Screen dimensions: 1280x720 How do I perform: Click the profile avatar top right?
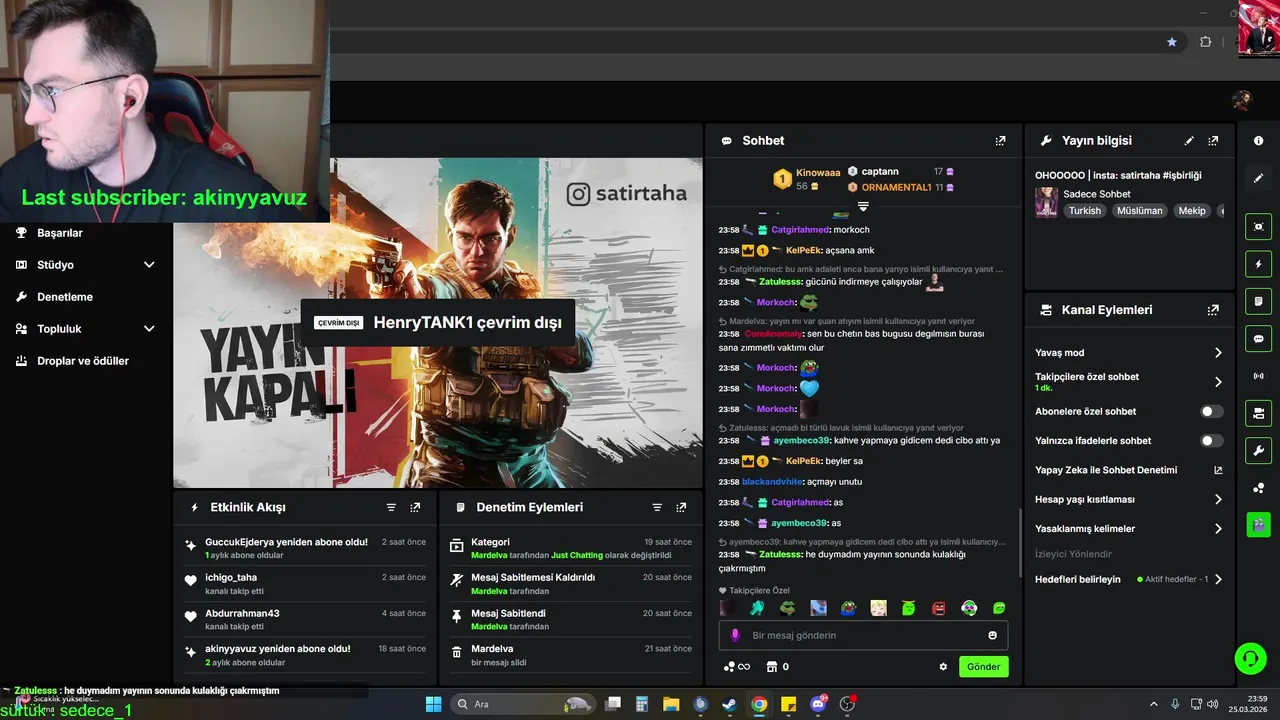(1242, 100)
